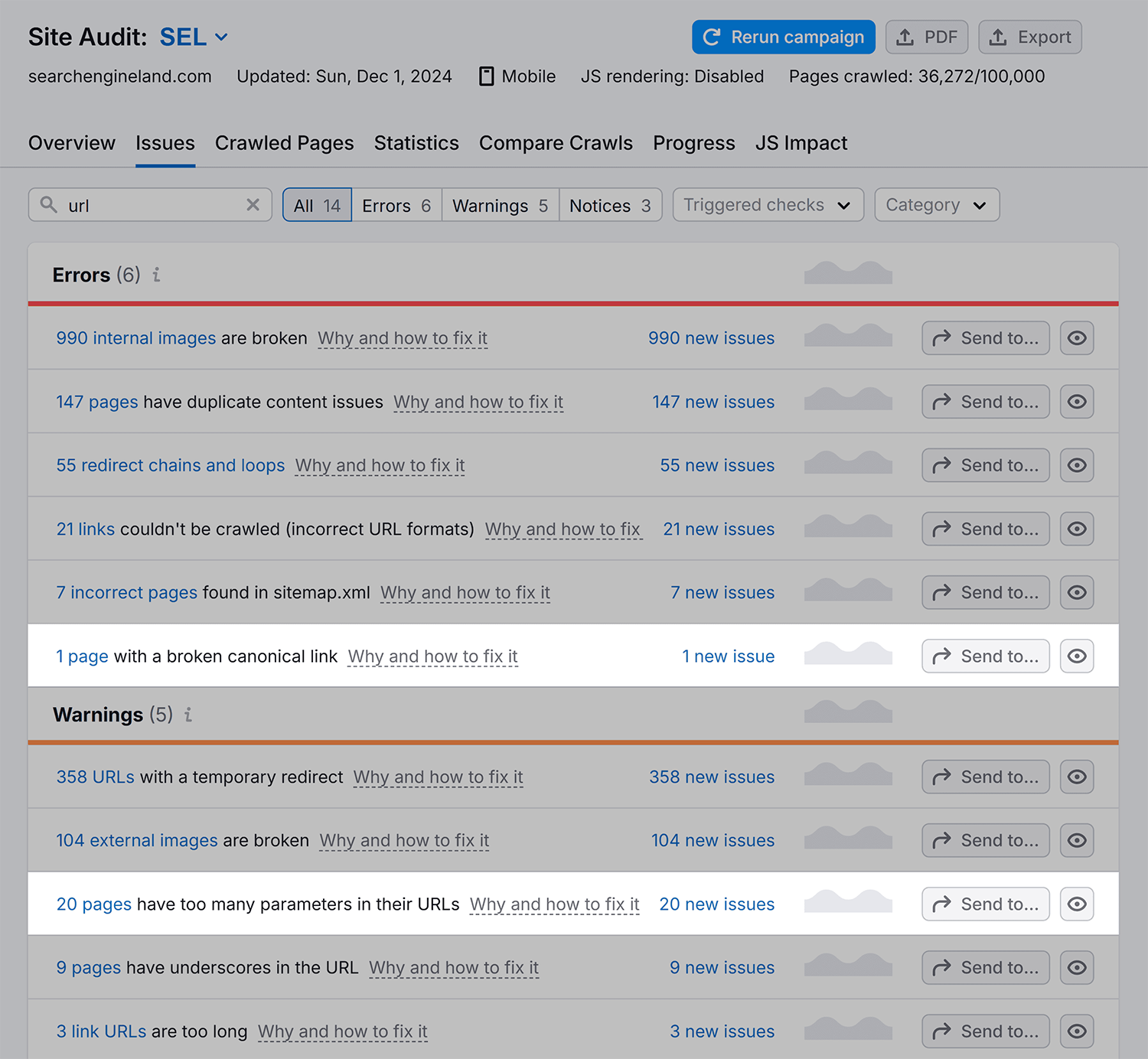Image resolution: width=1148 pixels, height=1059 pixels.
Task: Switch to the Overview tab
Action: [72, 143]
